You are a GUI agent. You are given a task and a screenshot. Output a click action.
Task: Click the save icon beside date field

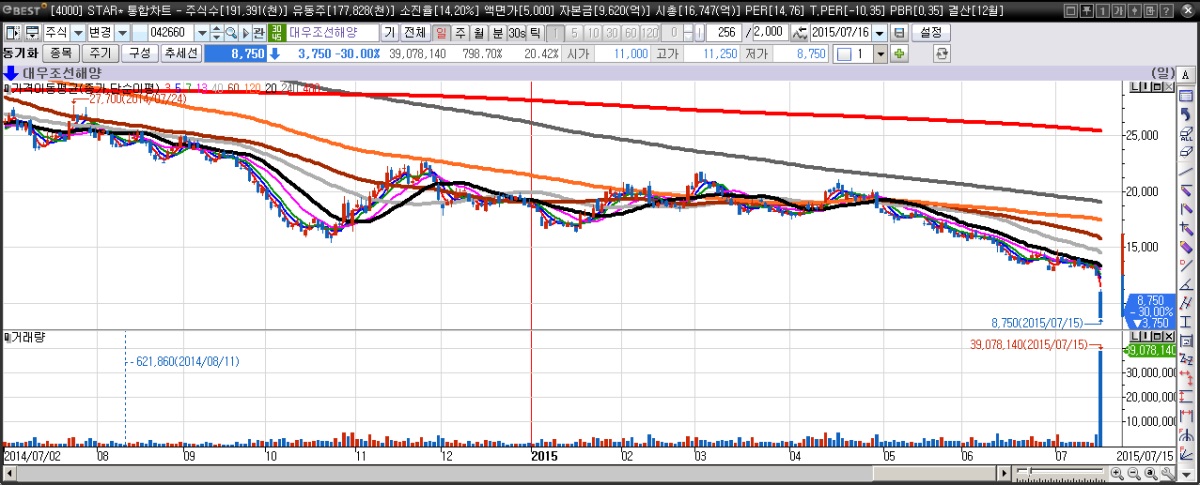[899, 32]
